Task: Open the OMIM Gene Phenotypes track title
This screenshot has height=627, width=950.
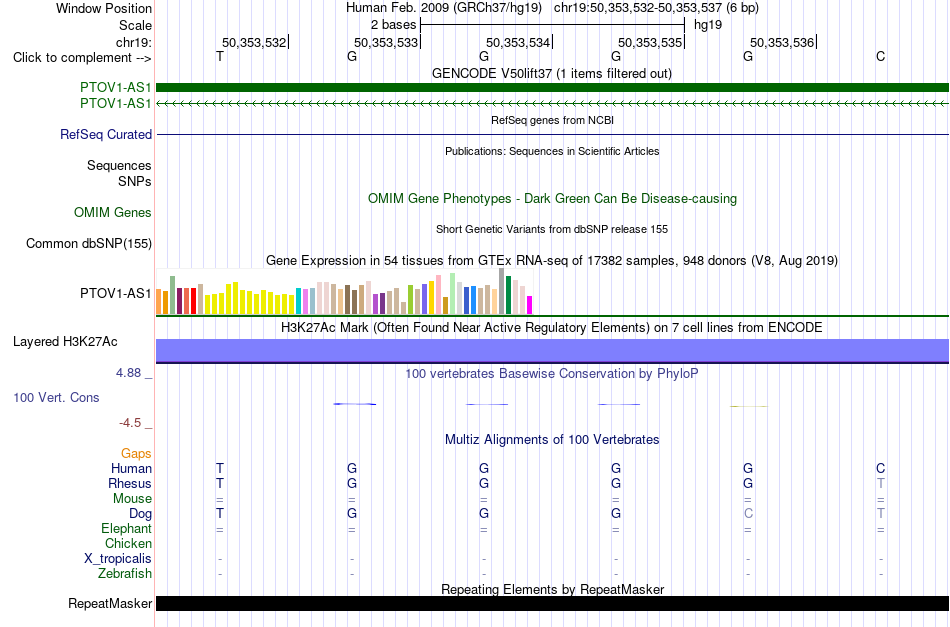Action: click(552, 199)
